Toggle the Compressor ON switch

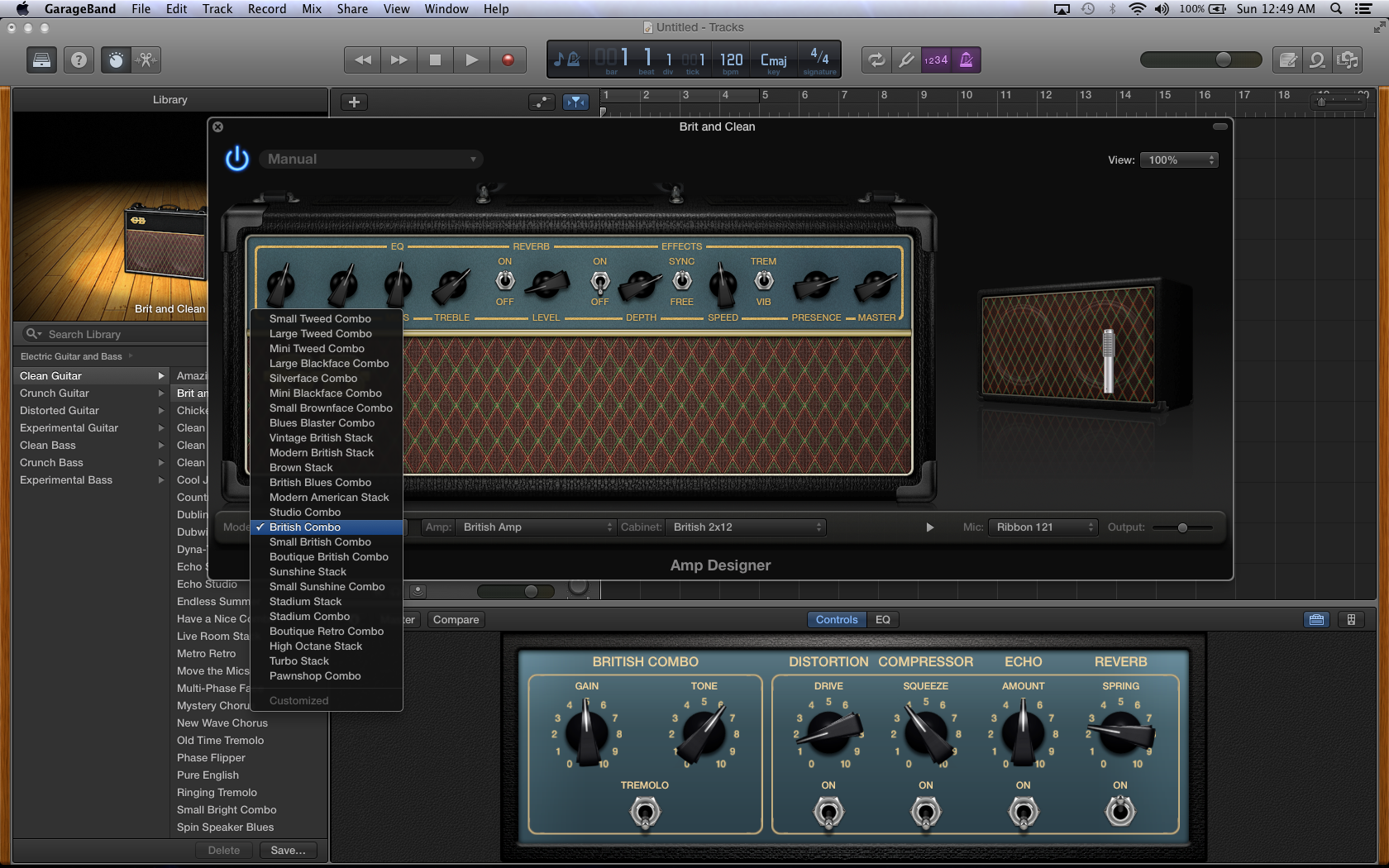coord(926,813)
